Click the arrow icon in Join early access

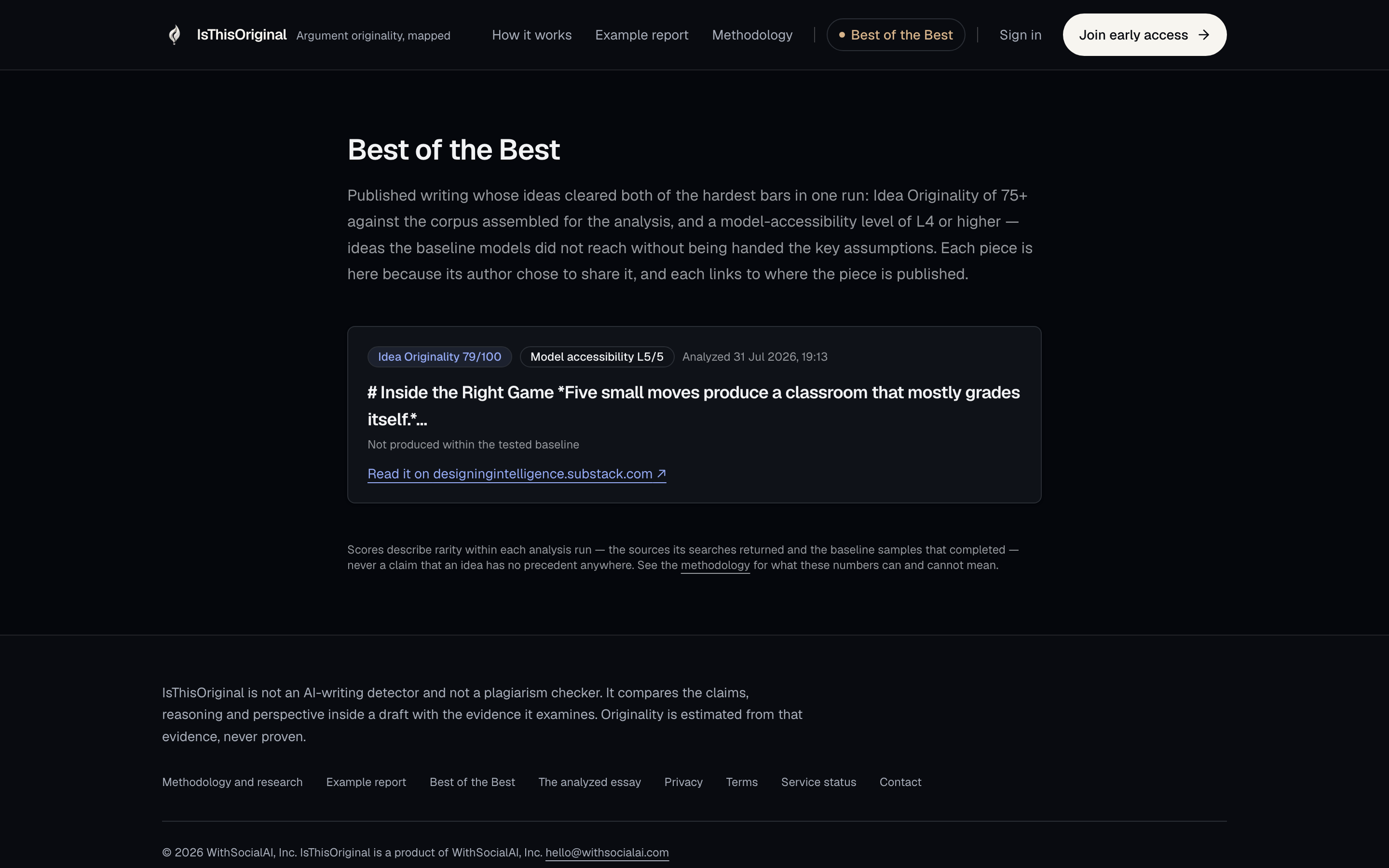(x=1204, y=35)
